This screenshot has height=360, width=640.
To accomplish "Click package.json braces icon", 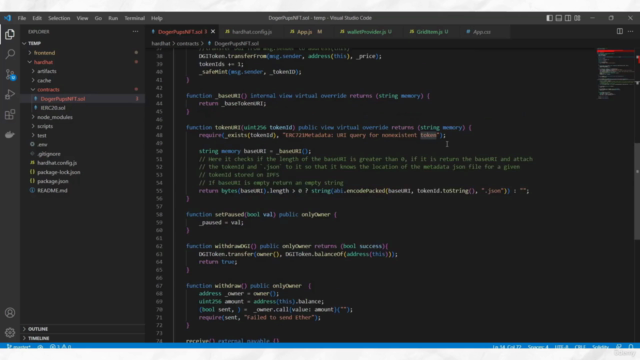I will tap(32, 181).
